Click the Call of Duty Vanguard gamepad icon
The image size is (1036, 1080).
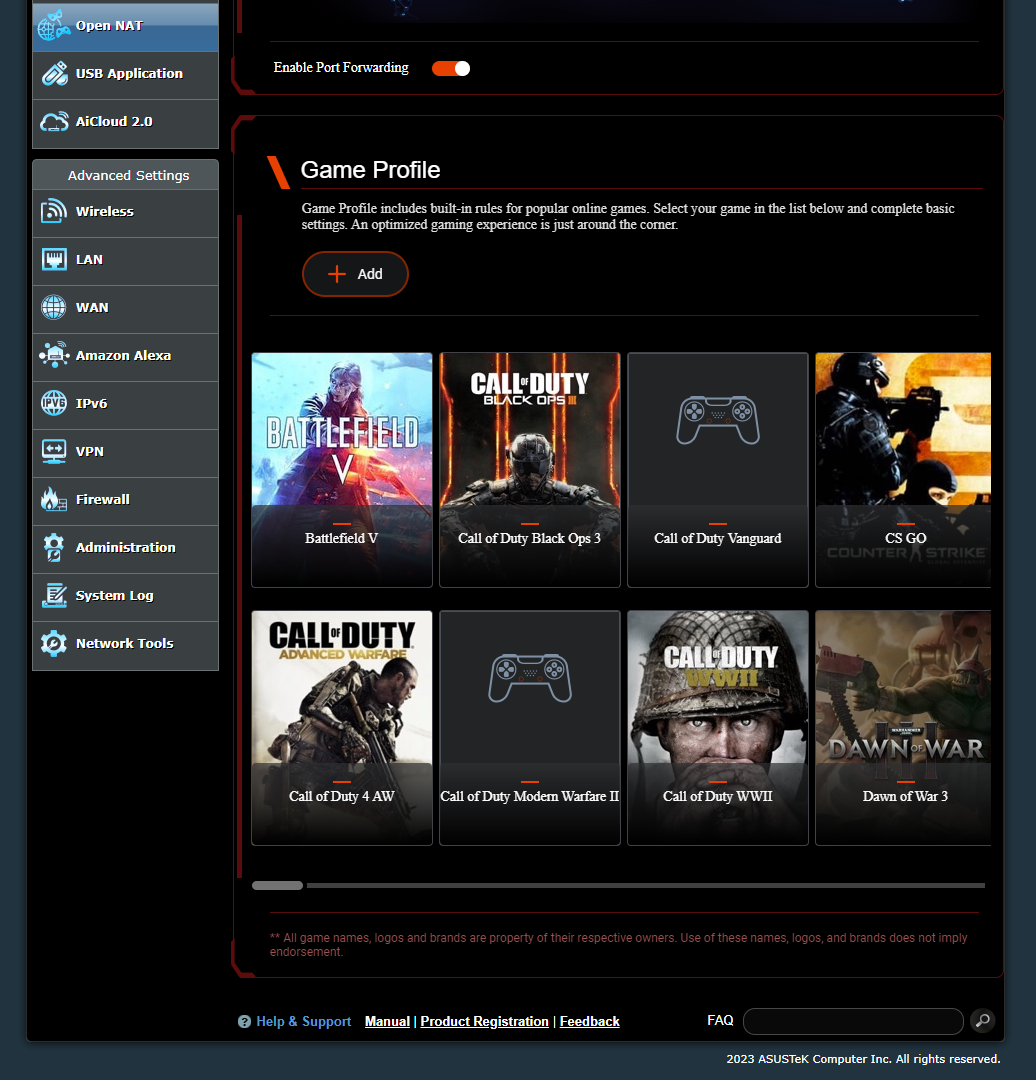coord(718,420)
